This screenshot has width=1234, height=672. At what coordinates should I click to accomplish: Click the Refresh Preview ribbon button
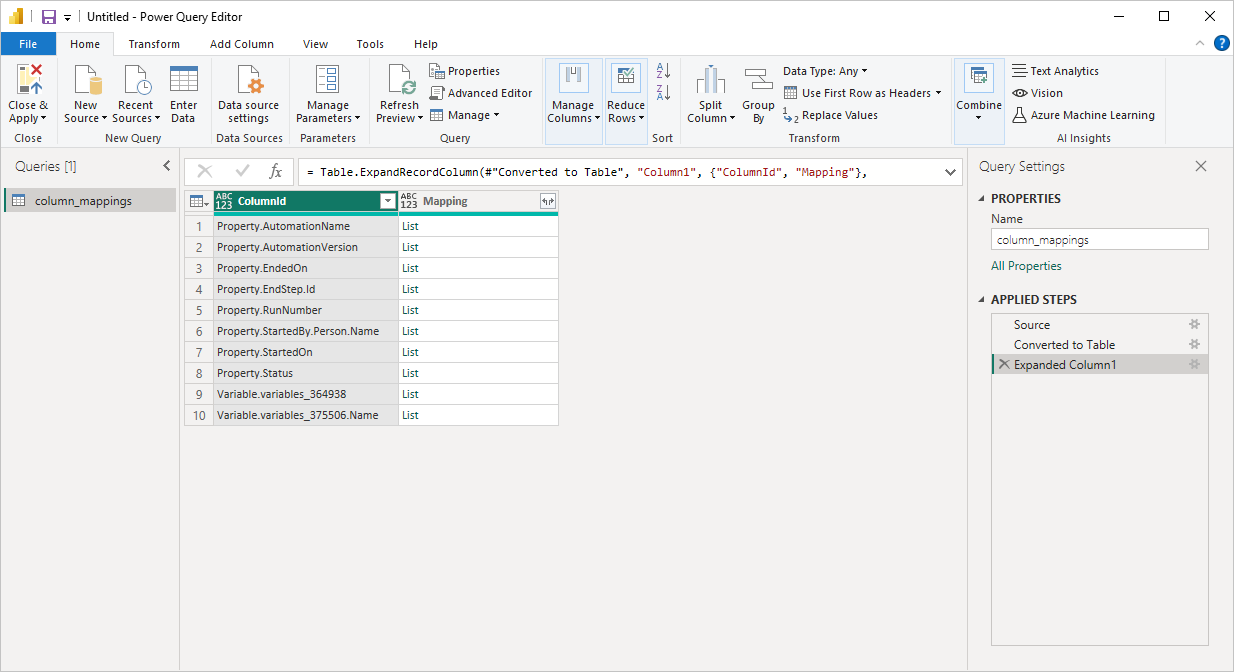(x=400, y=94)
